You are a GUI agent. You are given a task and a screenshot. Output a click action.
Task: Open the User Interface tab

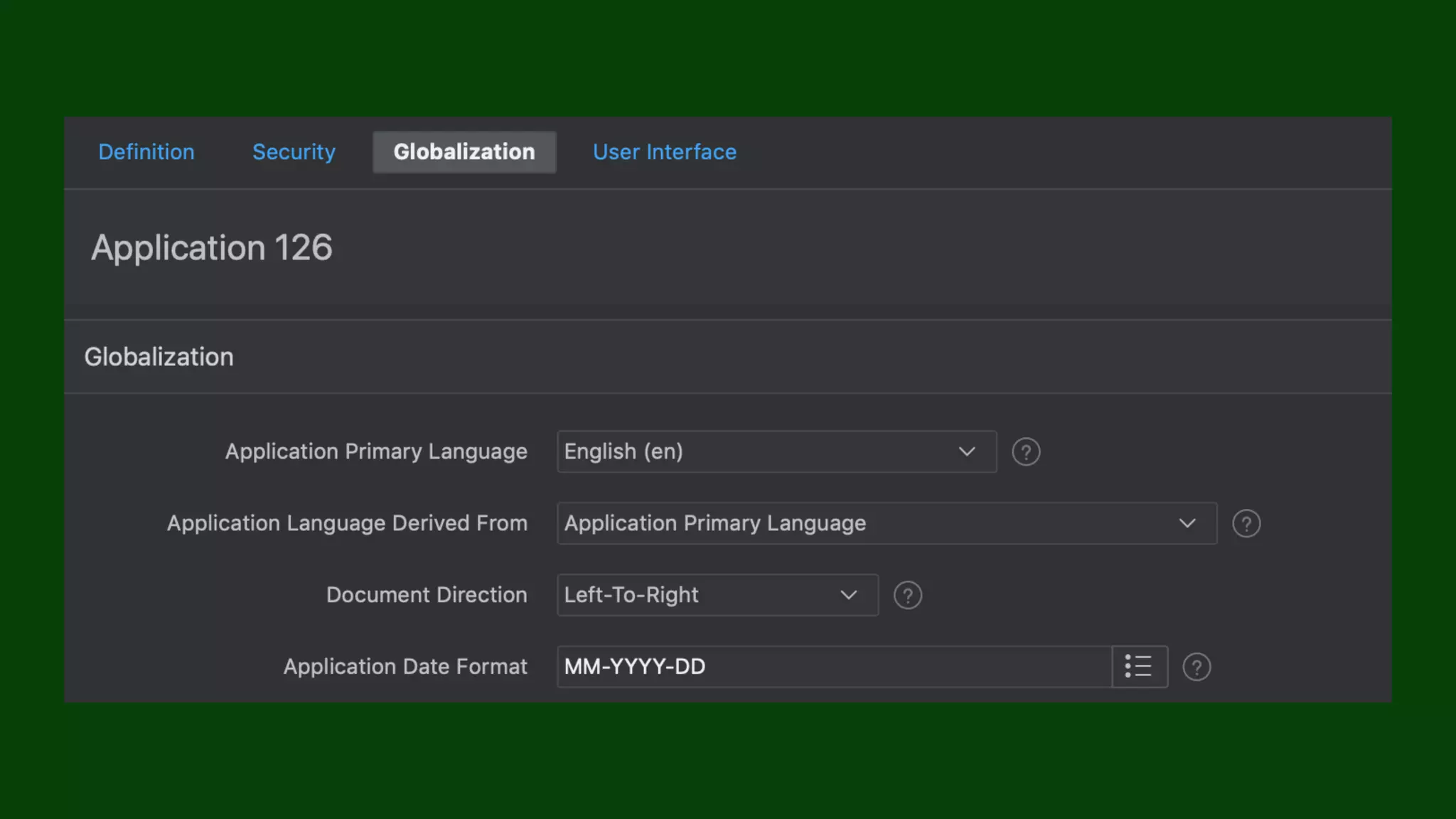pos(664,152)
